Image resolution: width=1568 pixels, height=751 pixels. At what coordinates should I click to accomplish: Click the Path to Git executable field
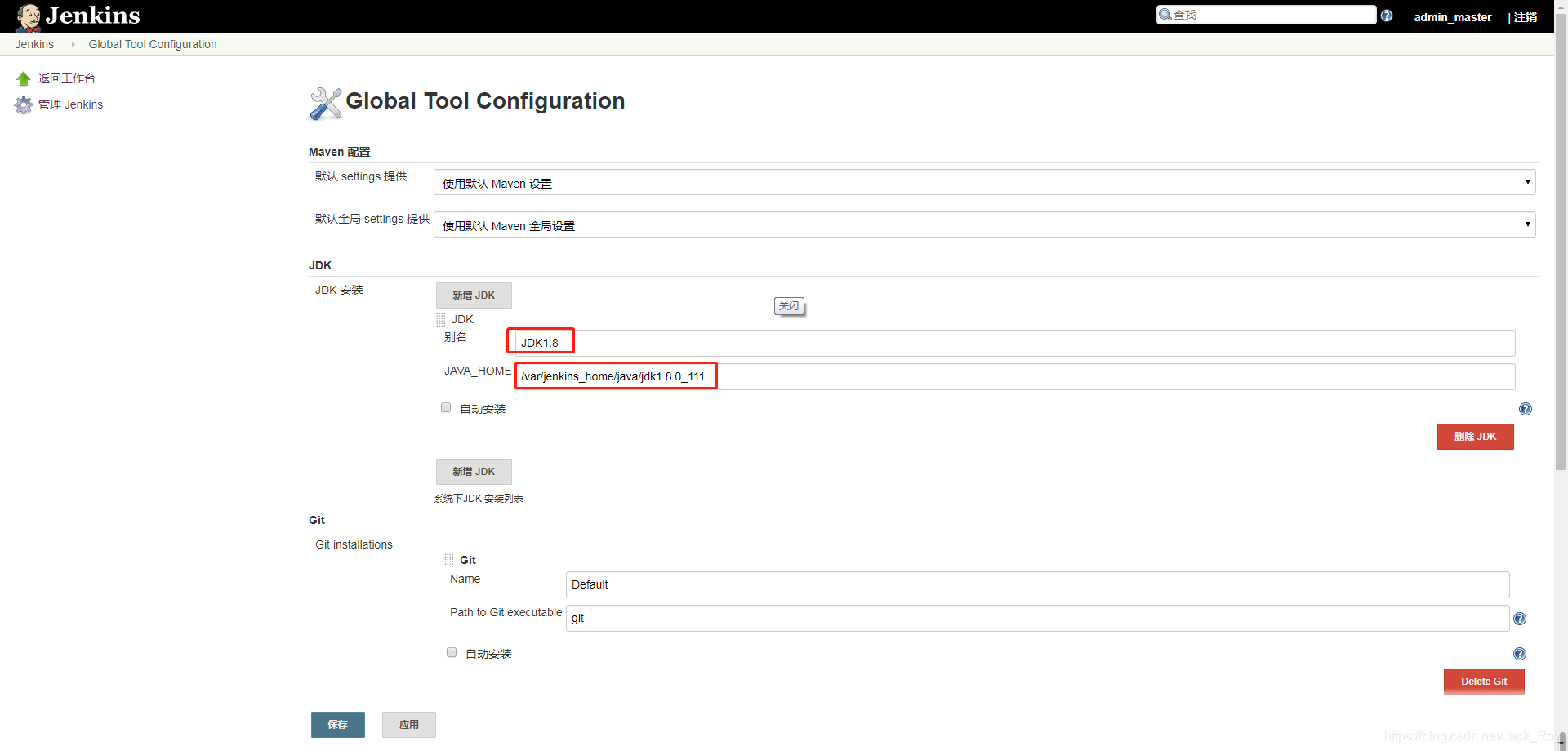click(x=1037, y=618)
